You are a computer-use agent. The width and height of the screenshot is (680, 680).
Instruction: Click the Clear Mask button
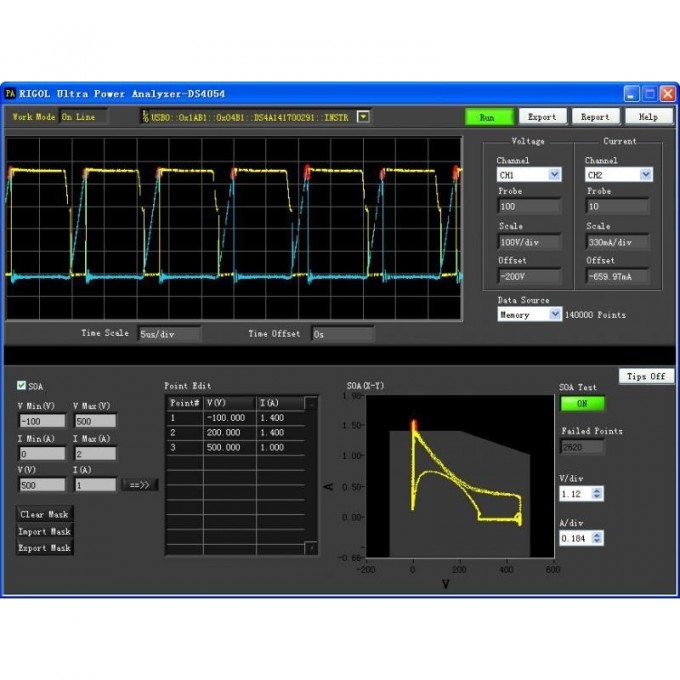[44, 514]
